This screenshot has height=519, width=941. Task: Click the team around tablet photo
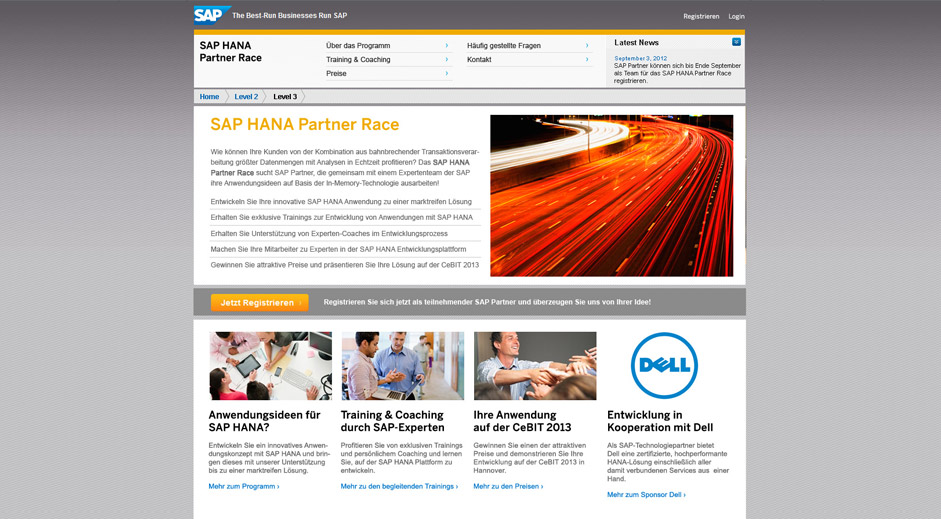pos(270,366)
